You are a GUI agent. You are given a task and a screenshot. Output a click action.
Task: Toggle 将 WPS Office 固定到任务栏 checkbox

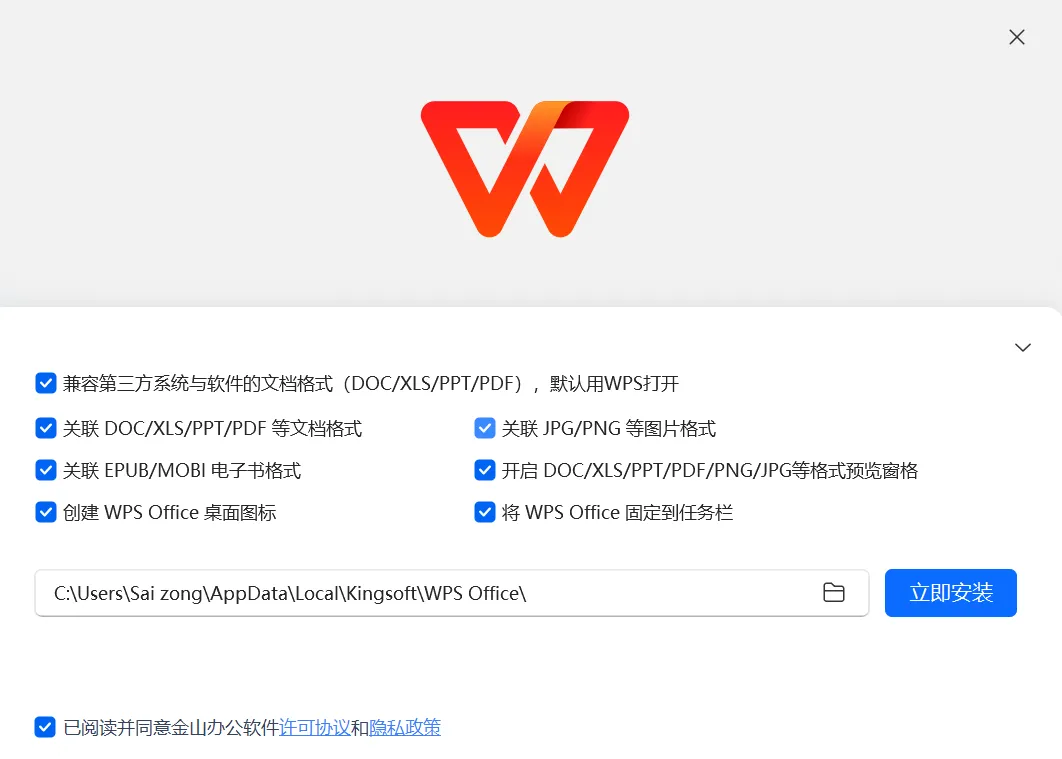484,512
